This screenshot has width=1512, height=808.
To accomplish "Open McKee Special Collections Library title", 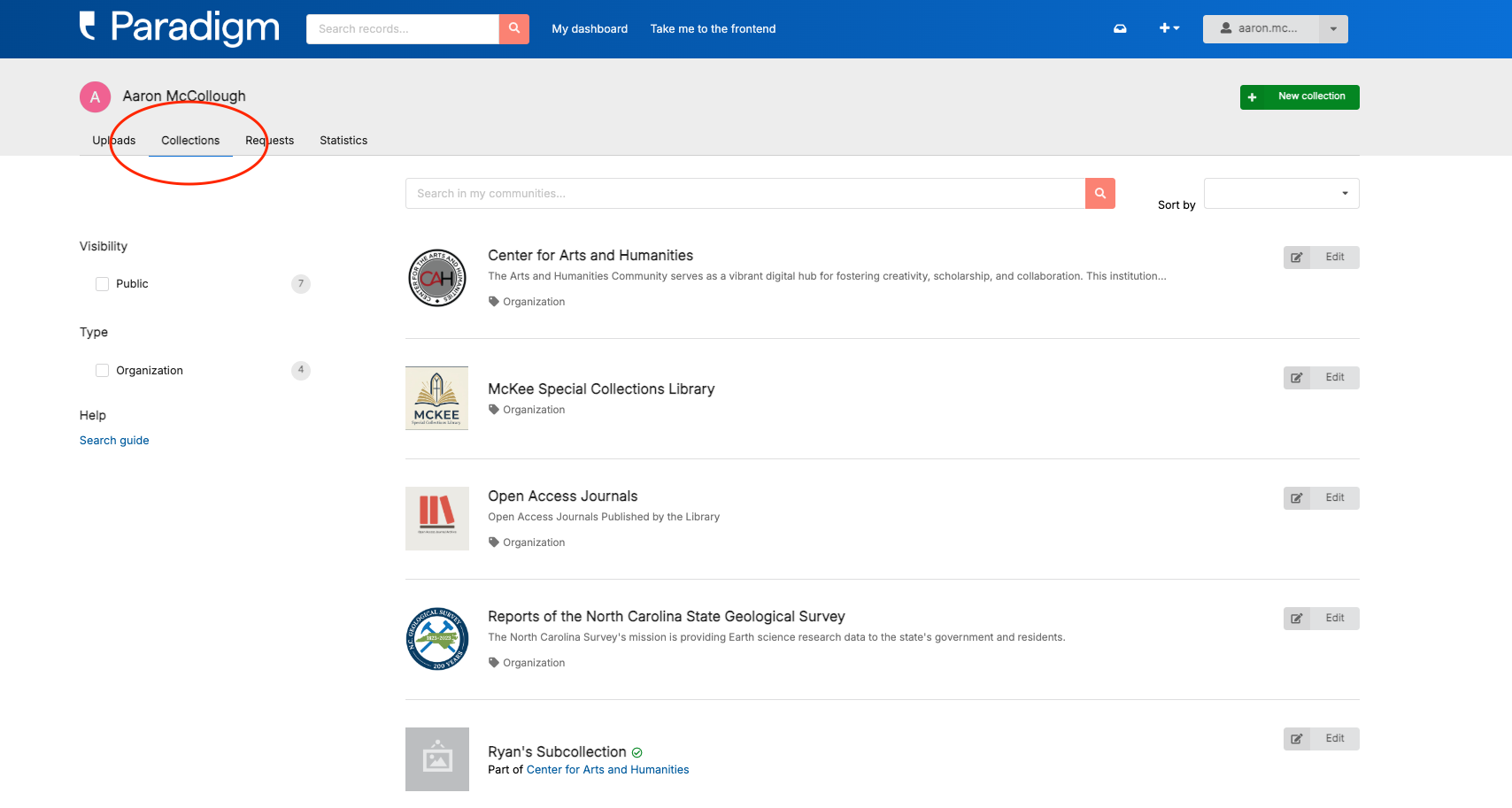I will click(601, 389).
